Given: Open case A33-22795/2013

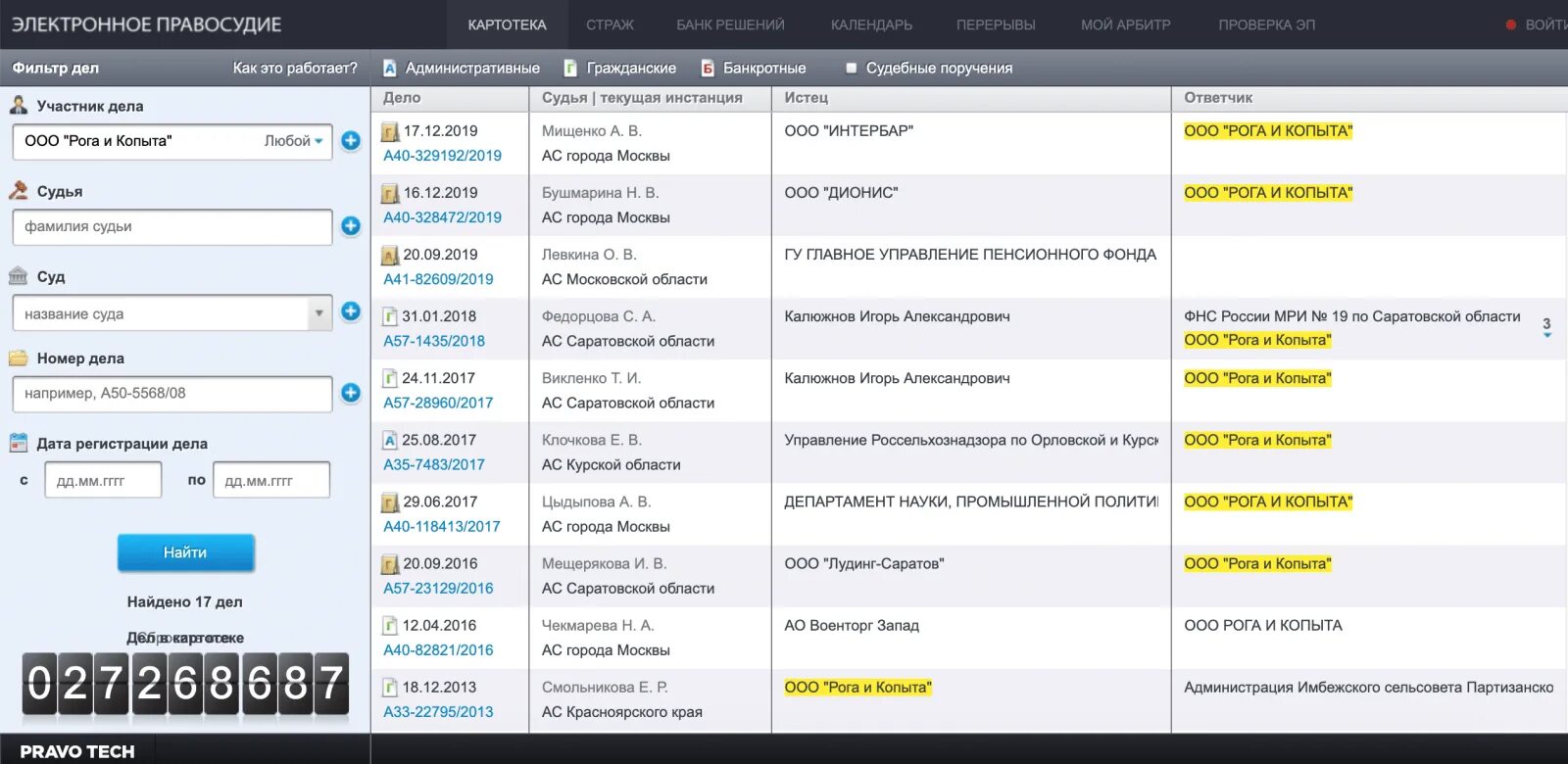Looking at the screenshot, I should (x=438, y=711).
